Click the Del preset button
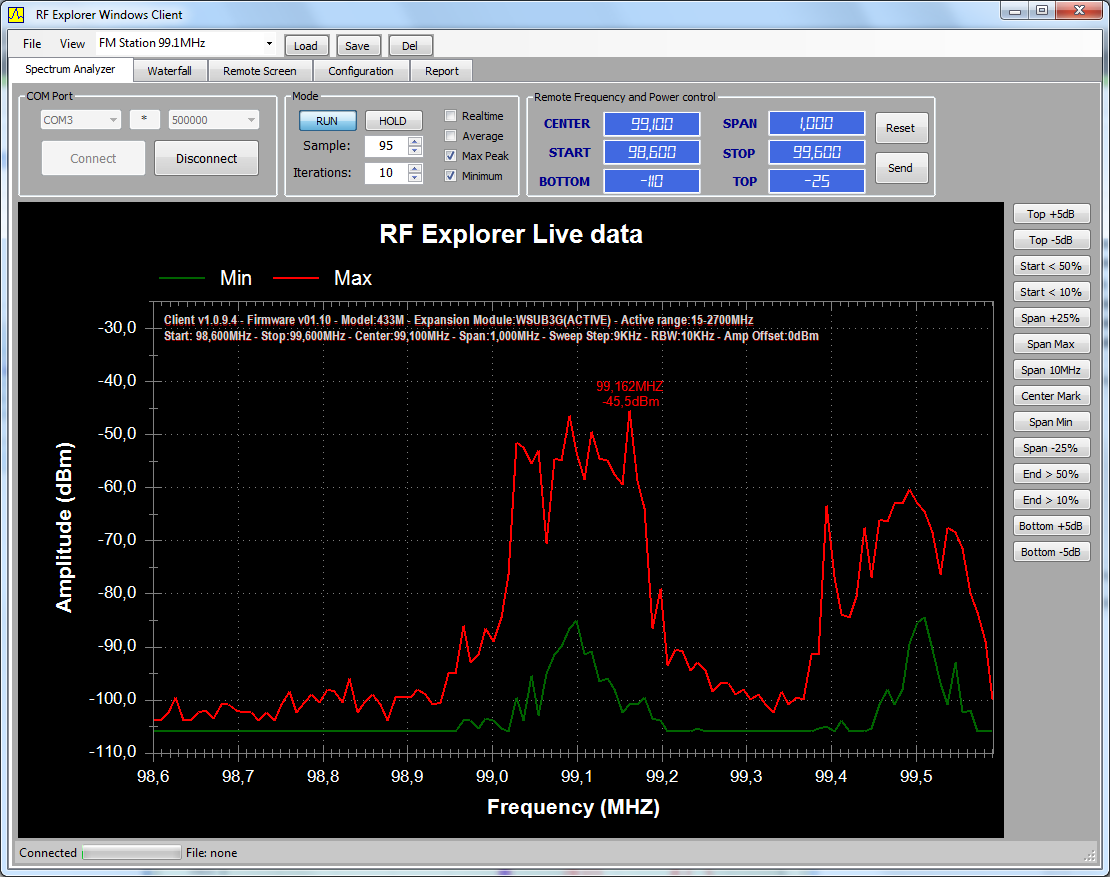 (410, 46)
